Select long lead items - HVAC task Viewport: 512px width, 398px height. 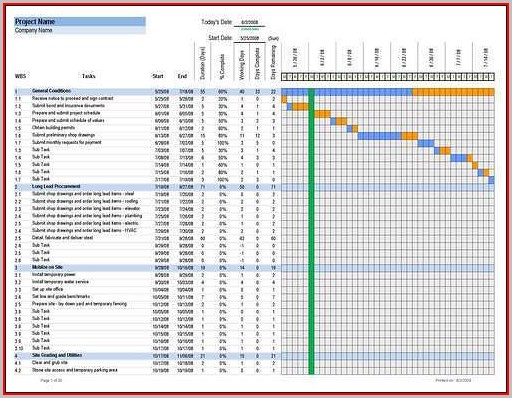point(84,230)
